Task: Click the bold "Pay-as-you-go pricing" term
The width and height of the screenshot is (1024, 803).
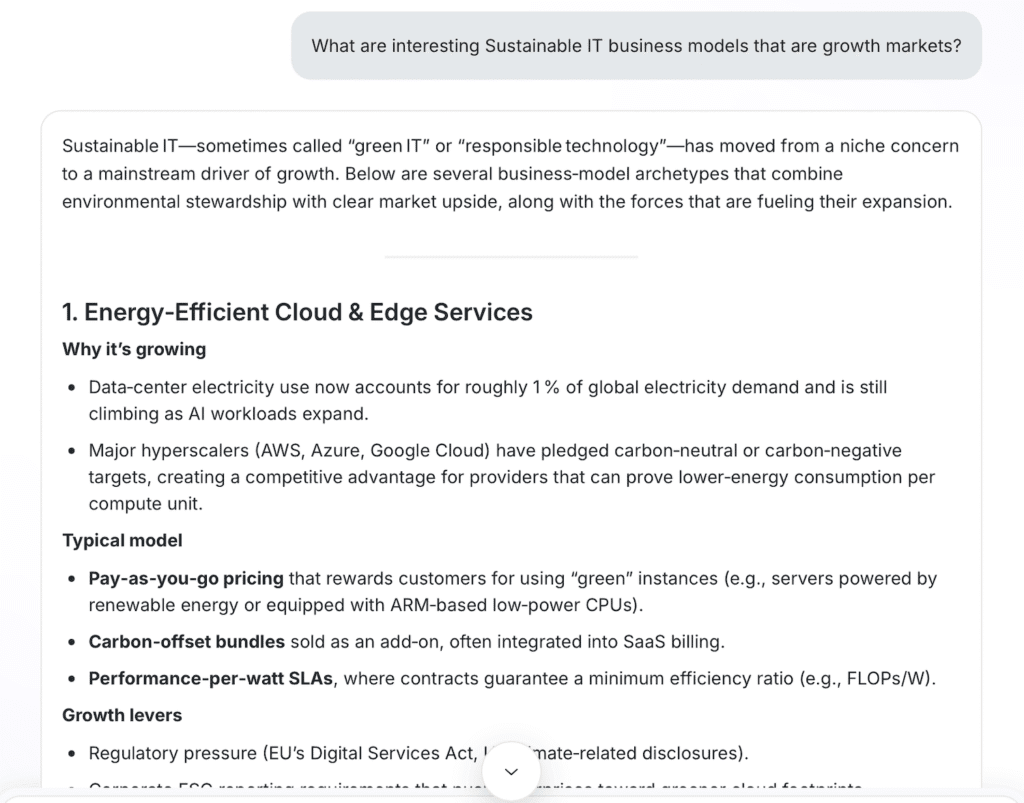Action: pos(186,578)
